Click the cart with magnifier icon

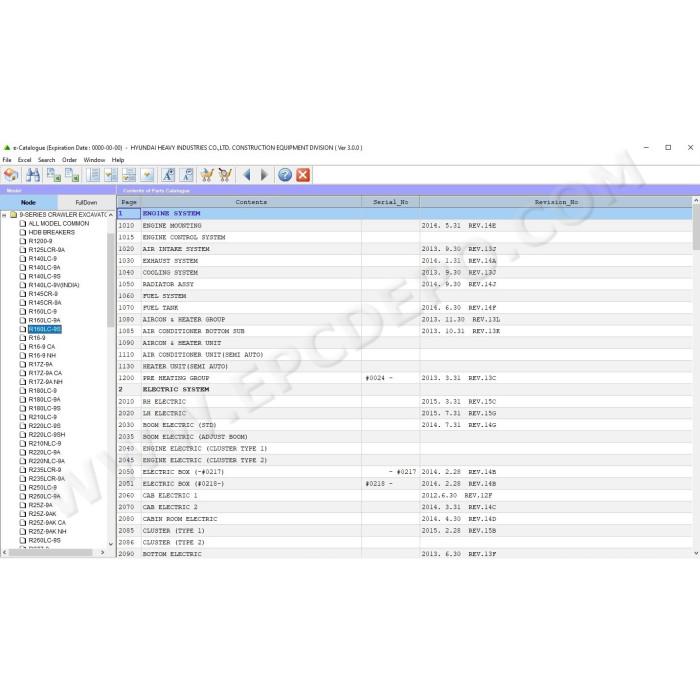225,175
